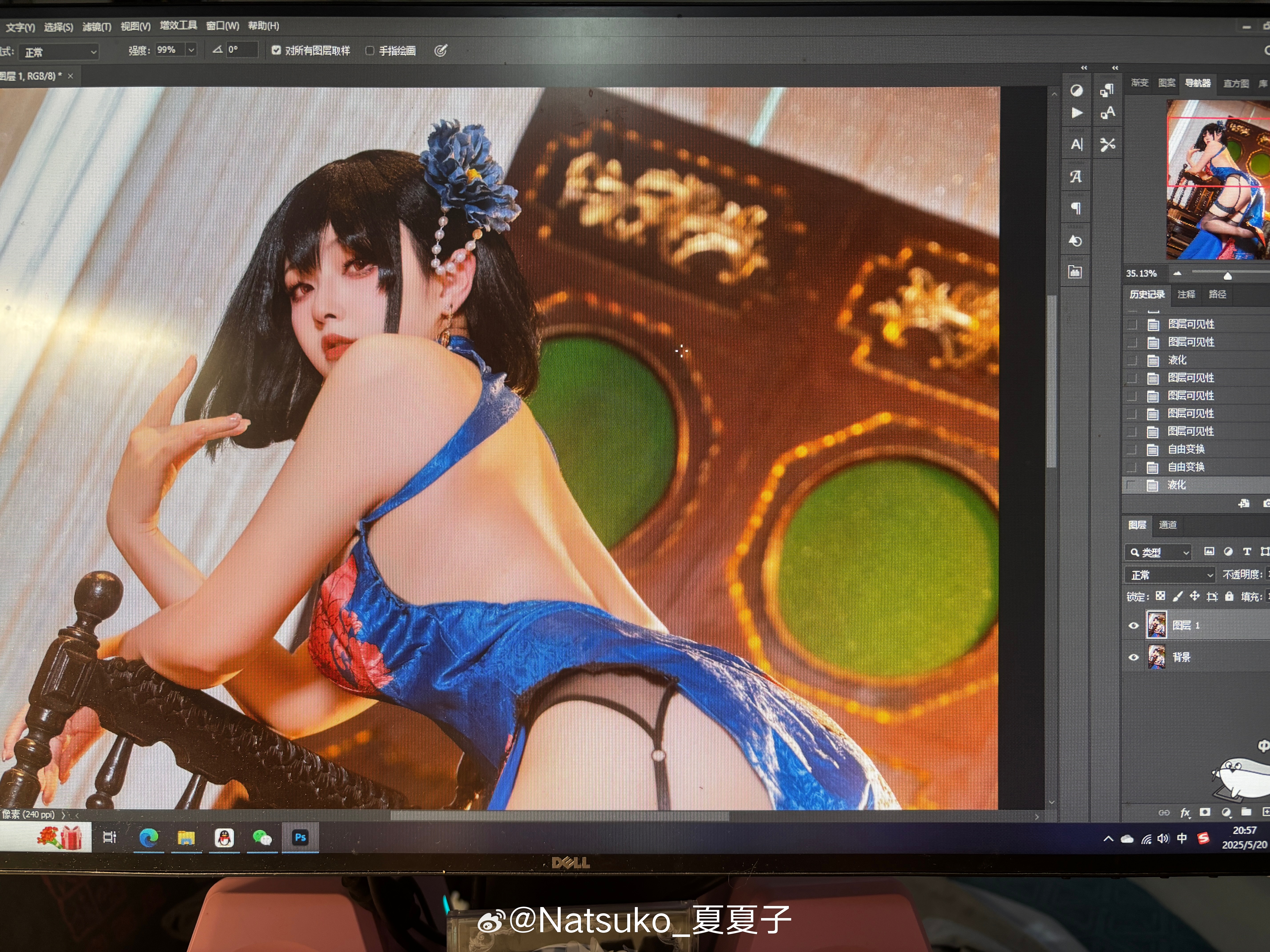The height and width of the screenshot is (952, 1270).
Task: Click the link layers chain icon
Action: [1164, 813]
